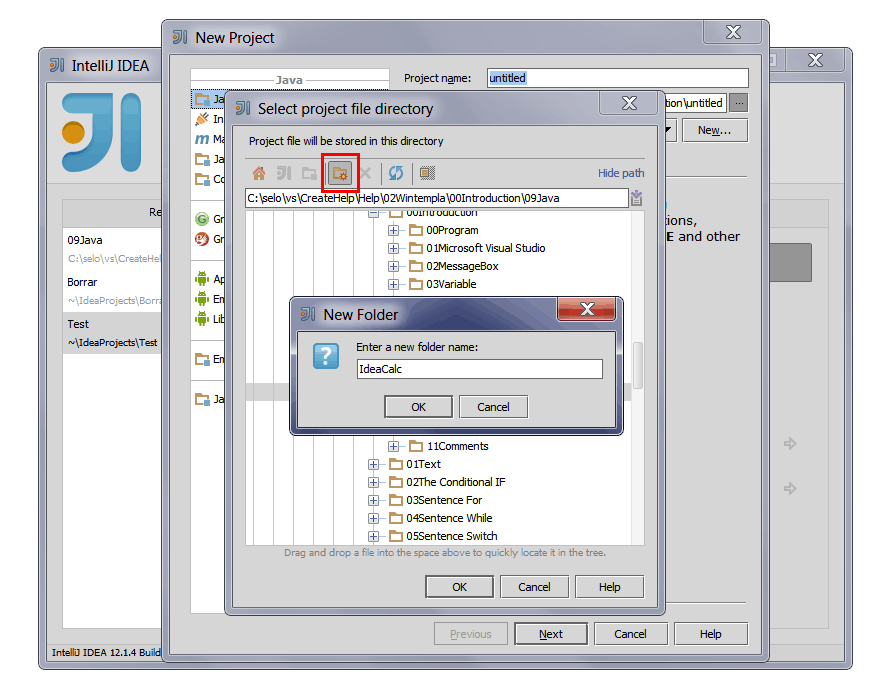Select 02The Conditional IF folder

(456, 482)
